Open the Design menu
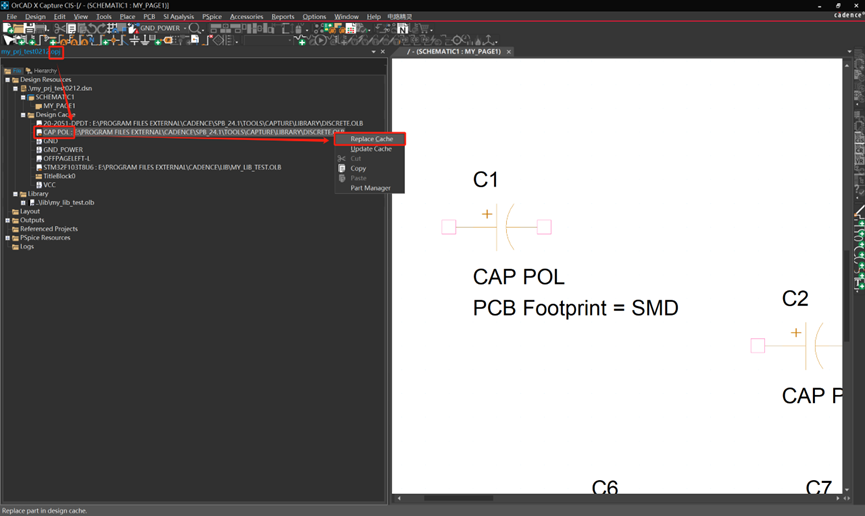The width and height of the screenshot is (865, 516). coord(35,17)
